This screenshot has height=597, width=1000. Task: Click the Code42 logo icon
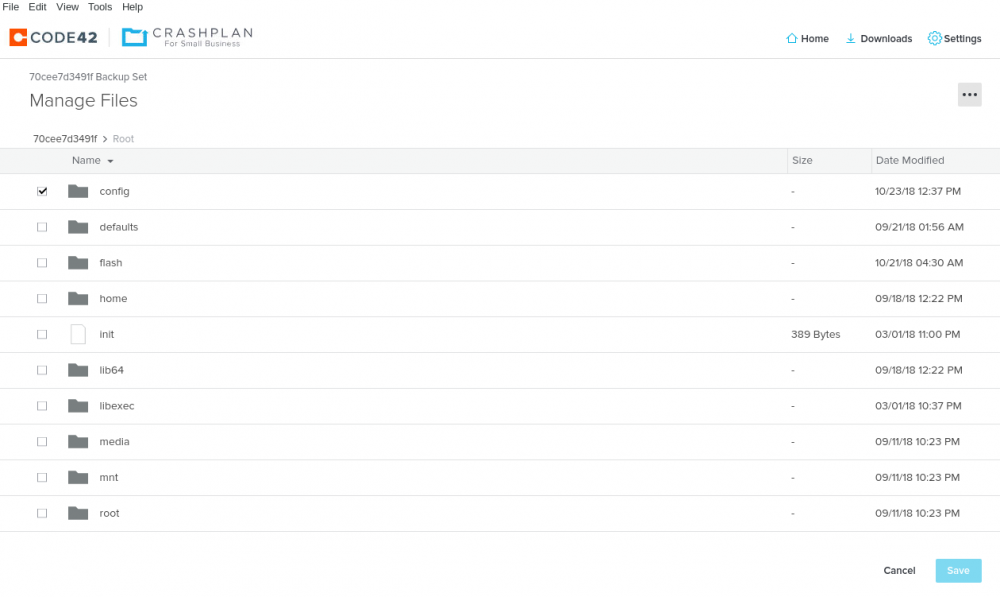[x=18, y=38]
